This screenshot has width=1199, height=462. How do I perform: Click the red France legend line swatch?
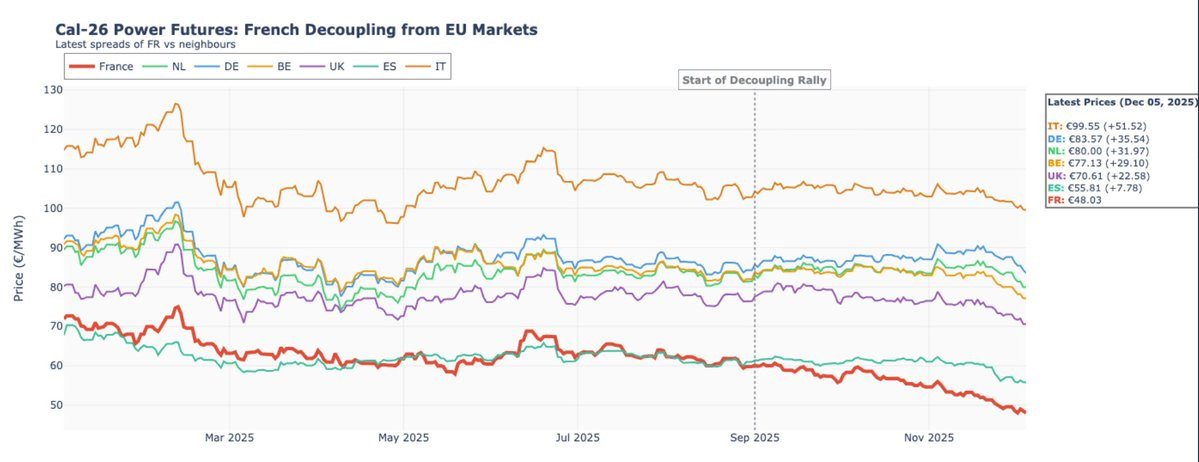[82, 66]
